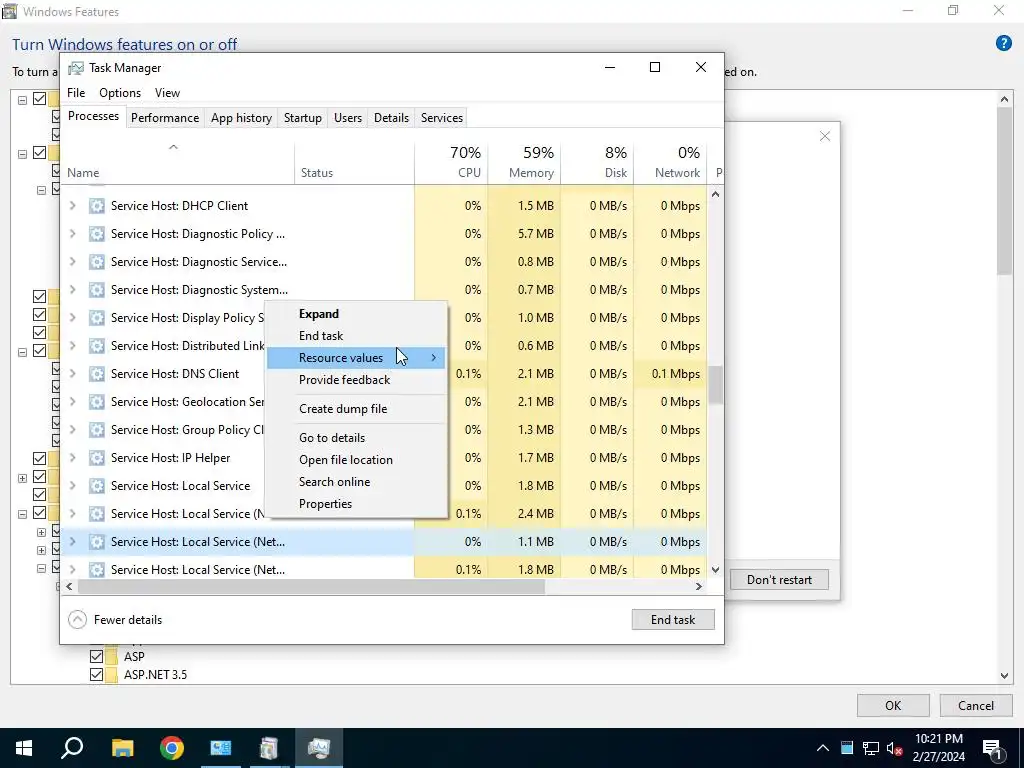
Task: Open Properties from the context menu
Action: 357,504
